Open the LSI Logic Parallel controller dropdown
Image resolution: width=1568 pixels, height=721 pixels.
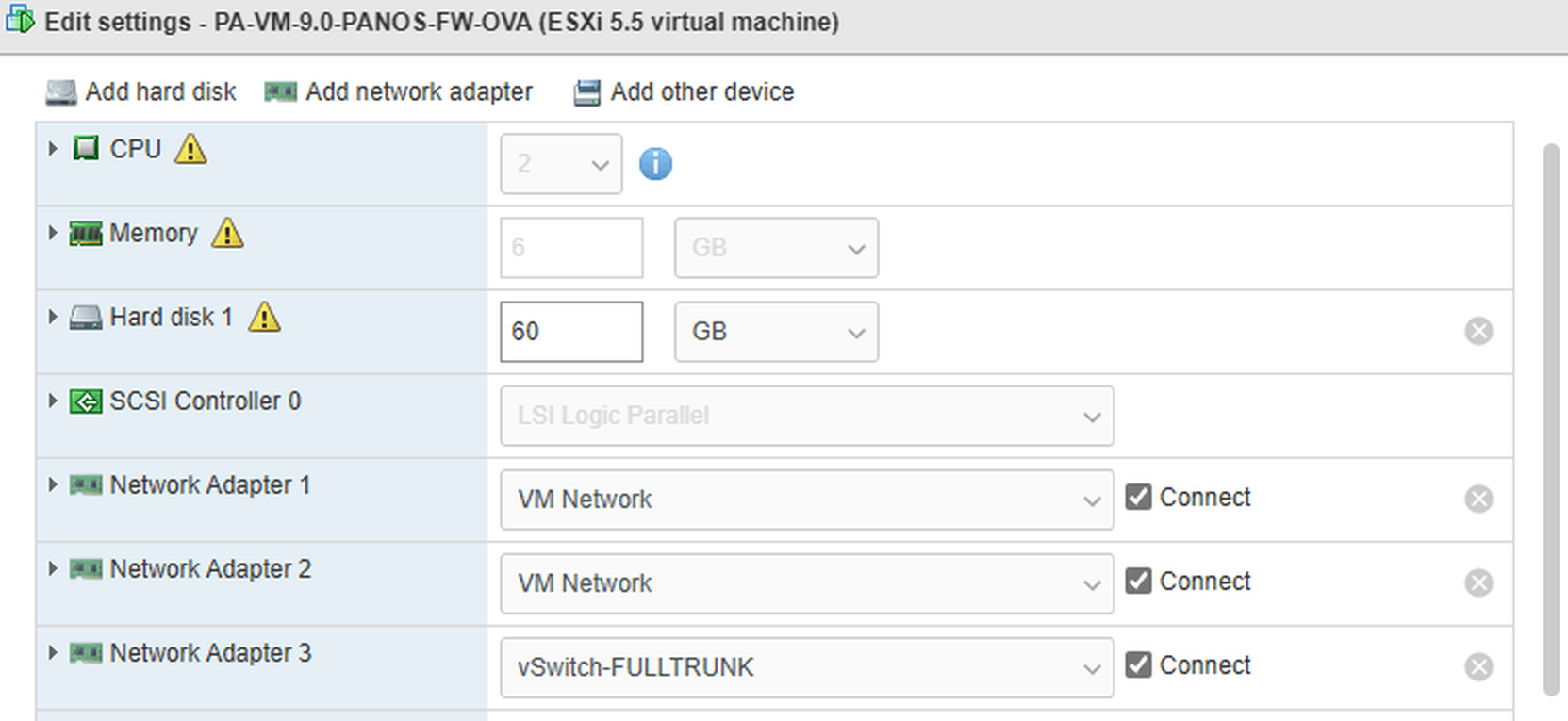807,416
